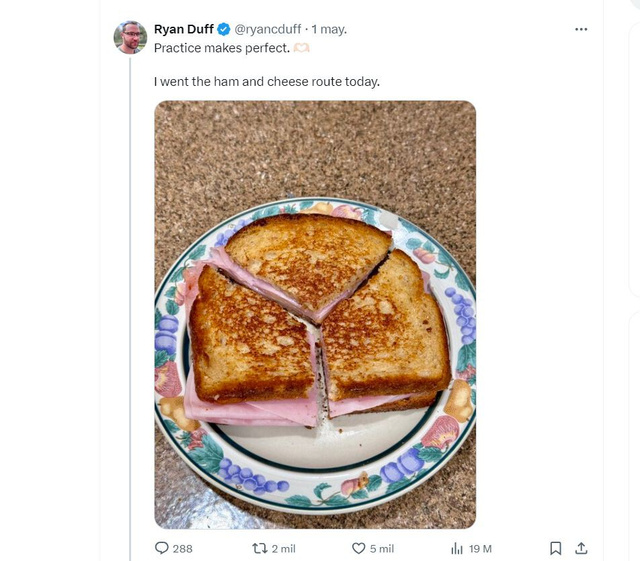Click the heart-hands emoji in the tweet

[301, 48]
